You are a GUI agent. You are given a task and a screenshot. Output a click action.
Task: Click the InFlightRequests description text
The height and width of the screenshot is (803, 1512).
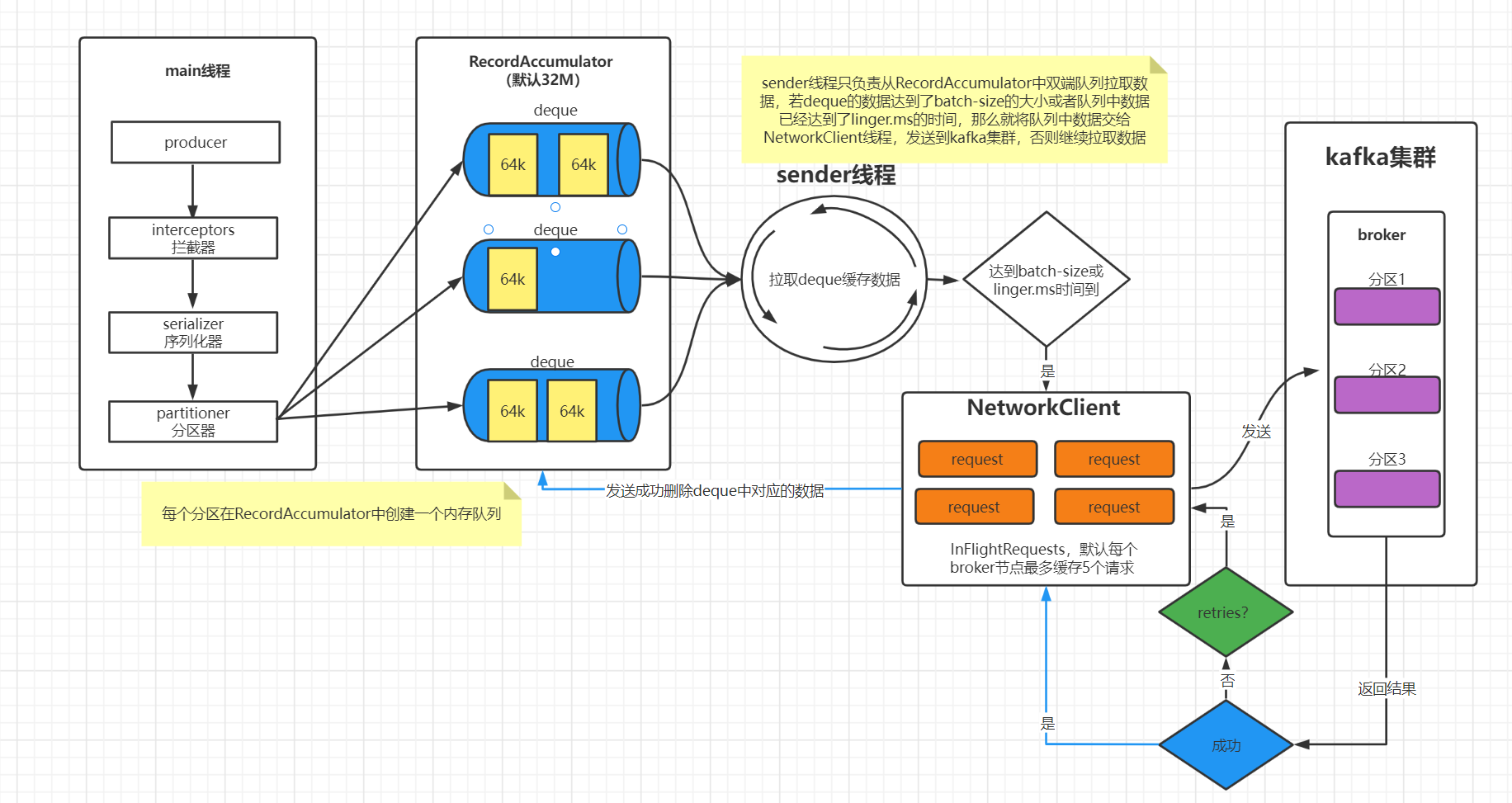1043,558
